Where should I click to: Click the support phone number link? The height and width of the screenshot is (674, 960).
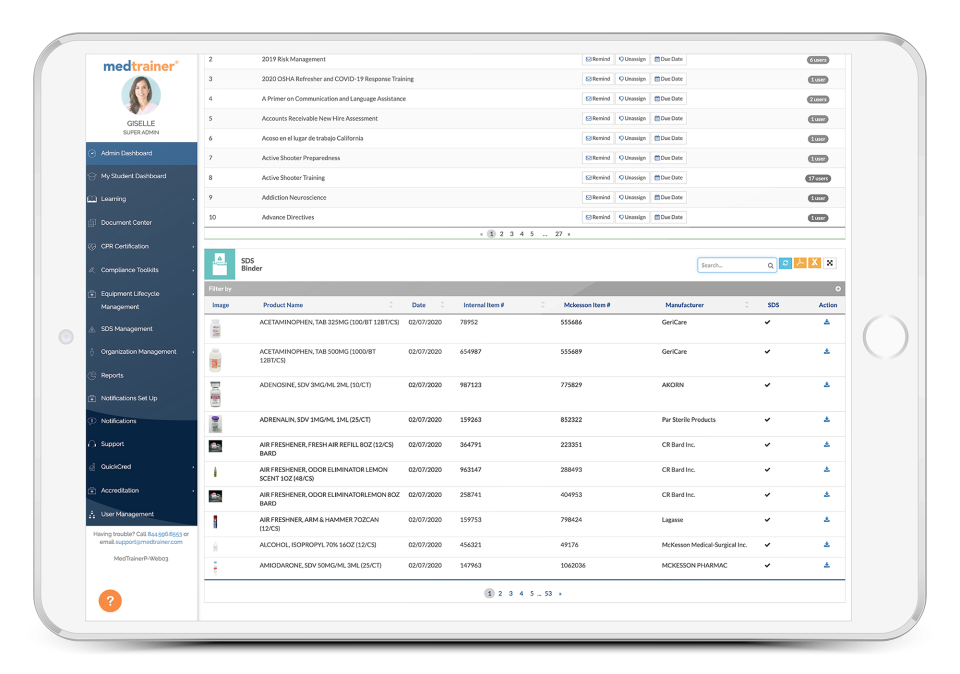165,534
